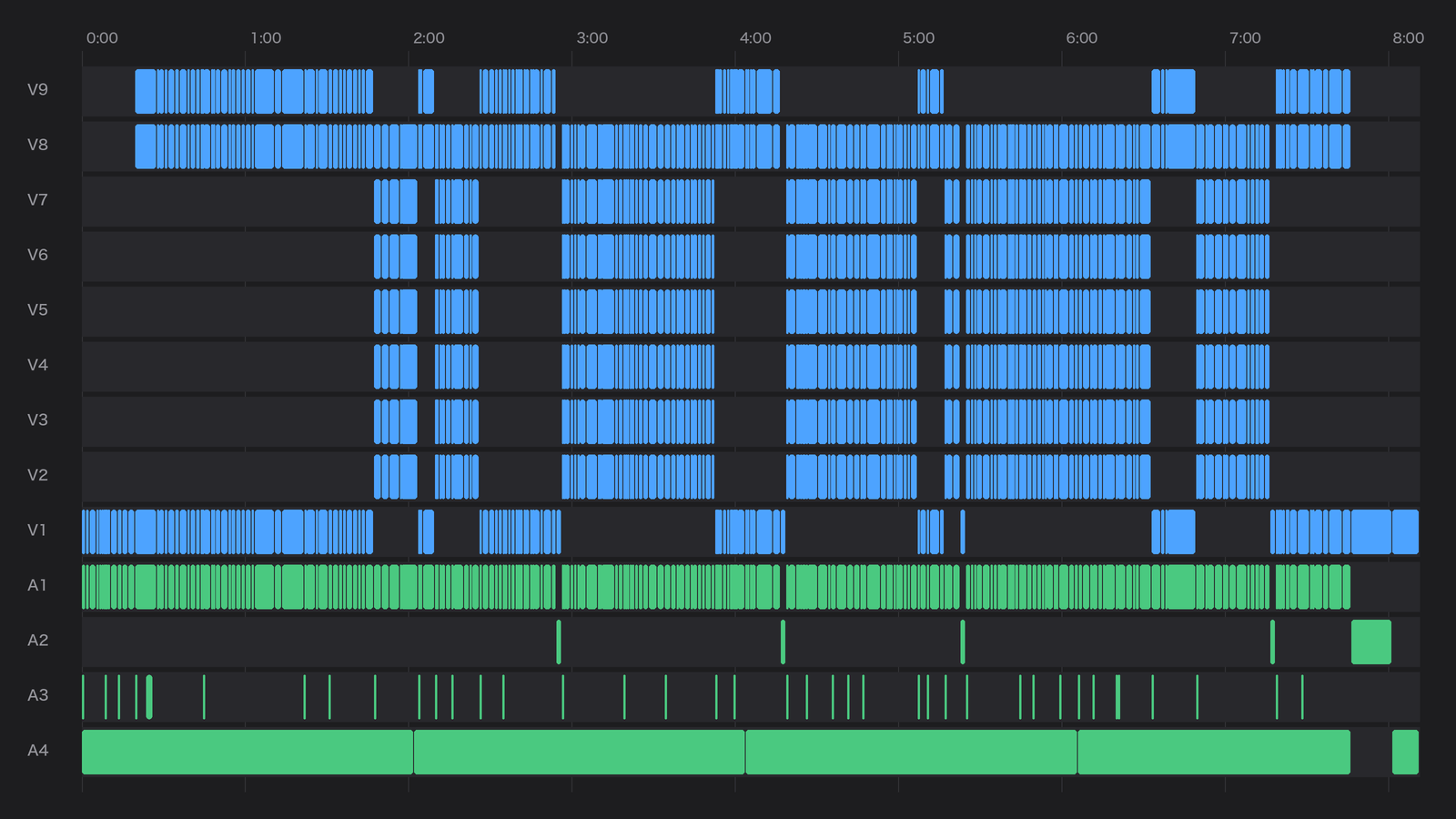
Task: Select the A4 audio track label
Action: 37,750
